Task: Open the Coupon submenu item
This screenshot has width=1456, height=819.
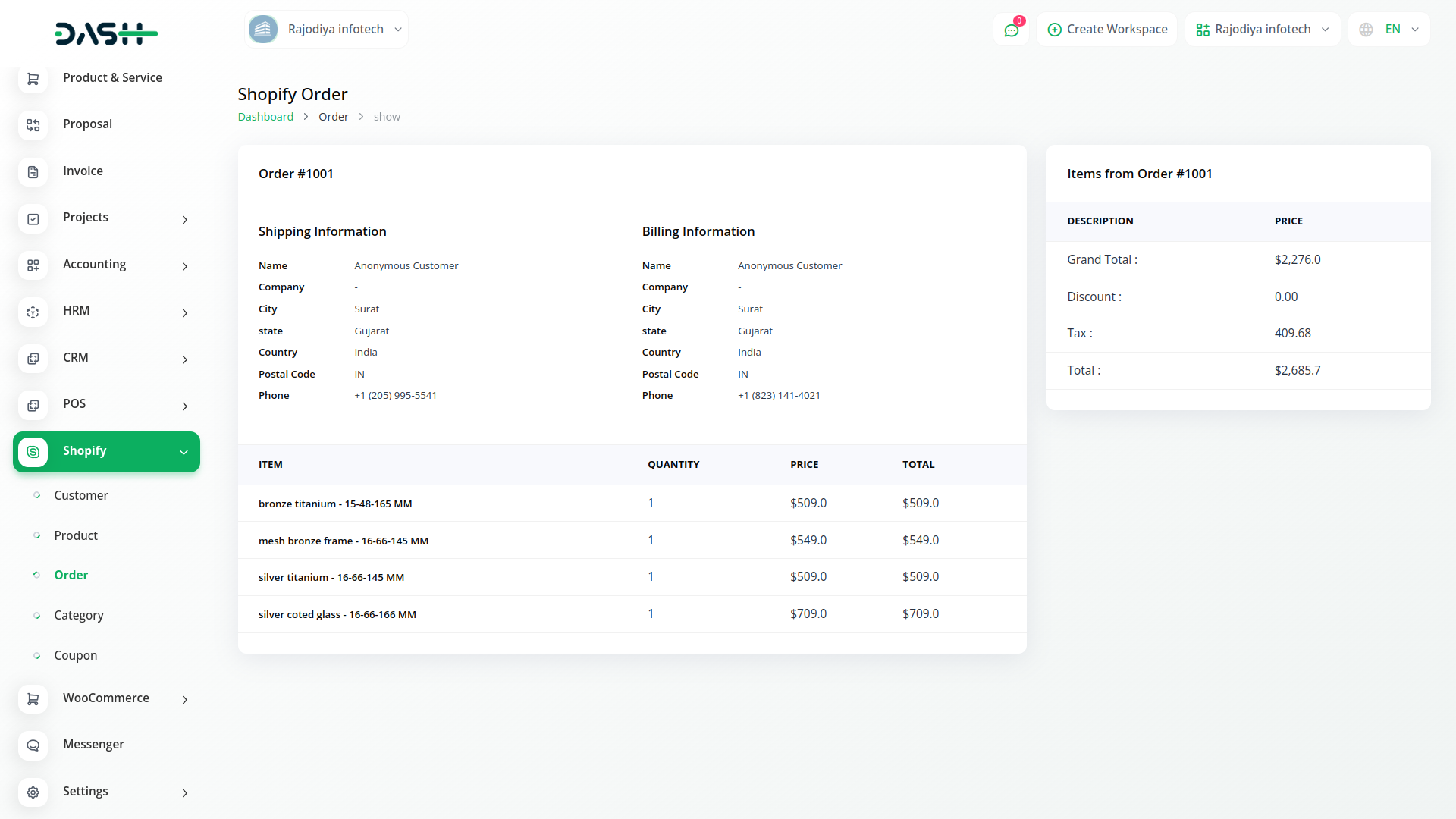Action: 75,655
